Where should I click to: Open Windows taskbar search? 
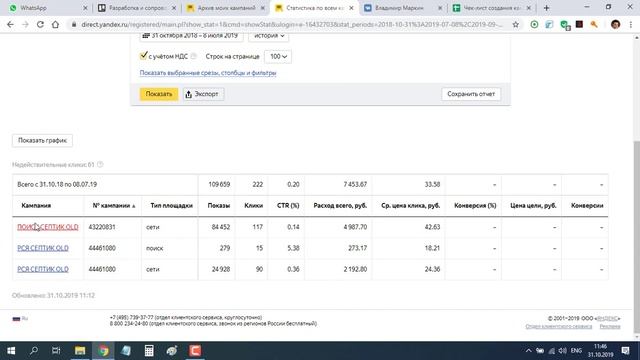pos(34,351)
